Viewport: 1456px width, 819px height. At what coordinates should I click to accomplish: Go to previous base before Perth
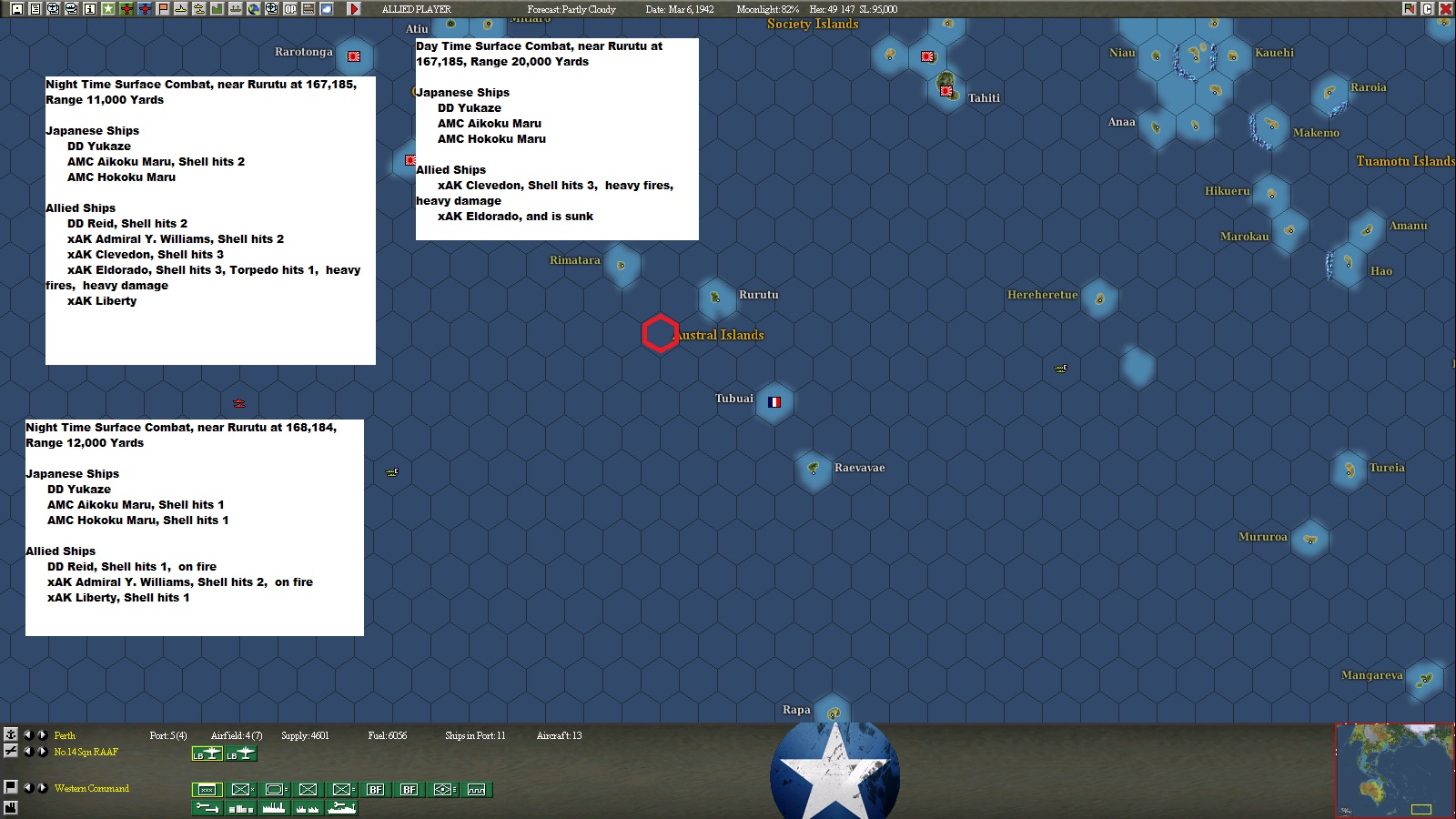(28, 734)
